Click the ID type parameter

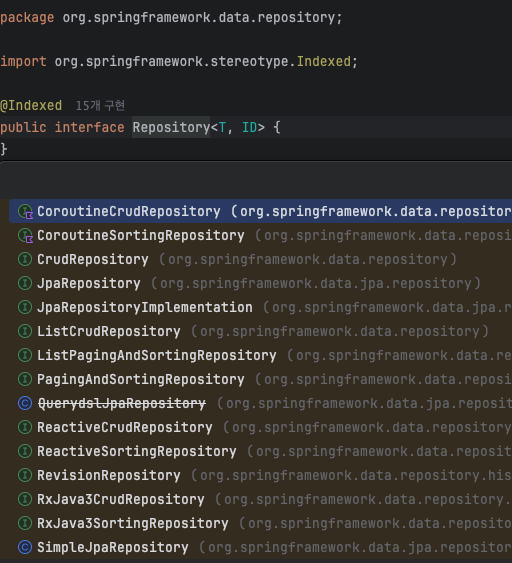coord(250,127)
